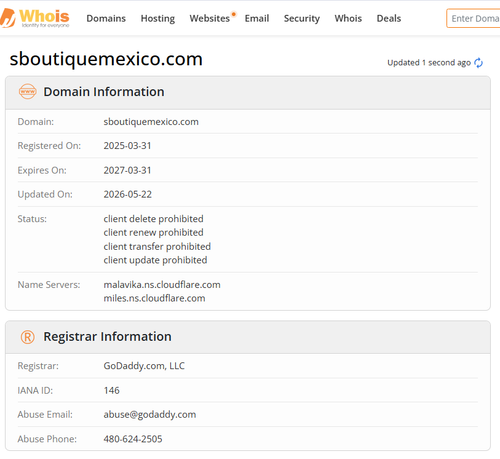This screenshot has height=459, width=500.
Task: Open the Hosting menu
Action: (158, 18)
